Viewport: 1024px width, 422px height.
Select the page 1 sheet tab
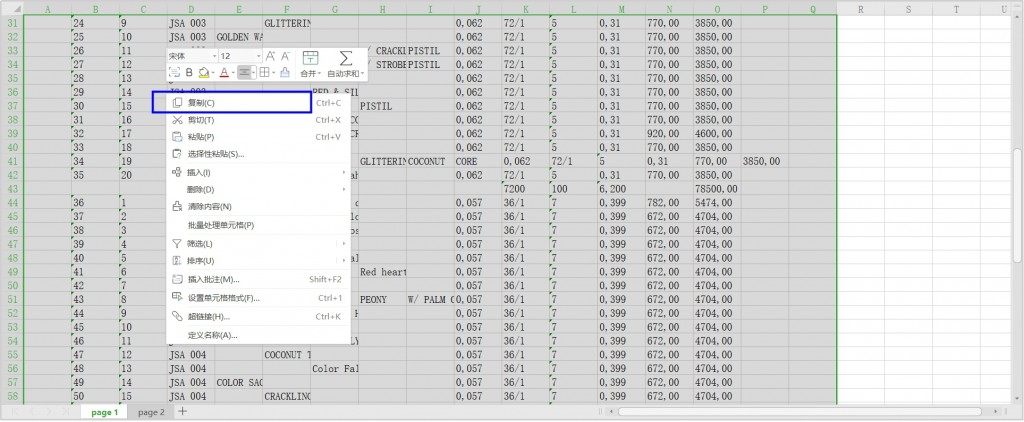[x=104, y=412]
